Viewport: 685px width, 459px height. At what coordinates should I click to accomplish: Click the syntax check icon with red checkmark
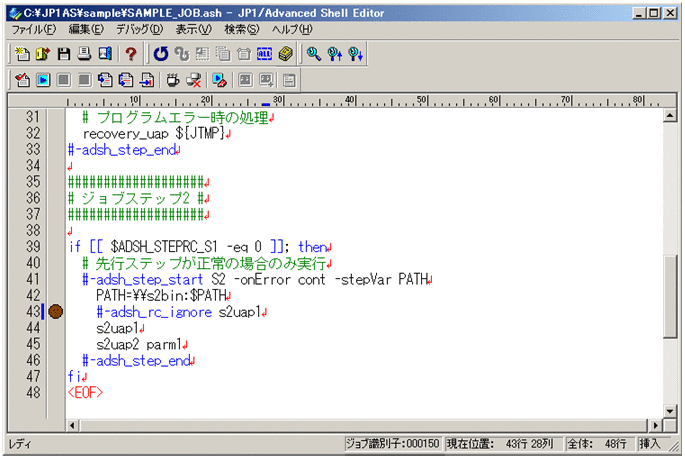pos(22,80)
